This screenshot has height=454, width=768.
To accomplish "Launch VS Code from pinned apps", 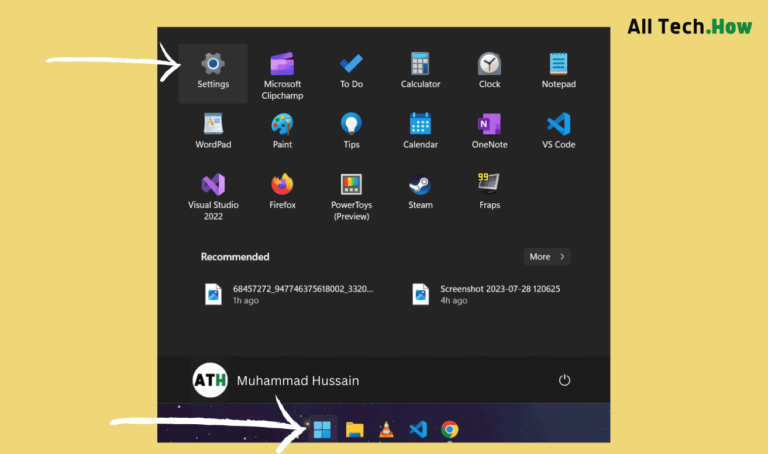I will tap(558, 131).
